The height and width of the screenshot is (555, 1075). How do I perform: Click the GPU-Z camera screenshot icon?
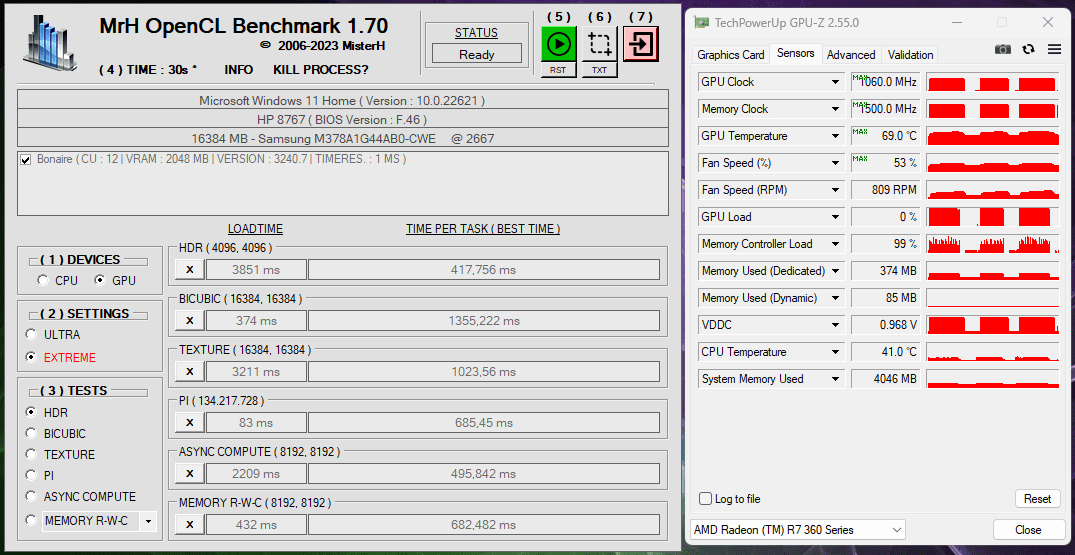pos(1003,49)
